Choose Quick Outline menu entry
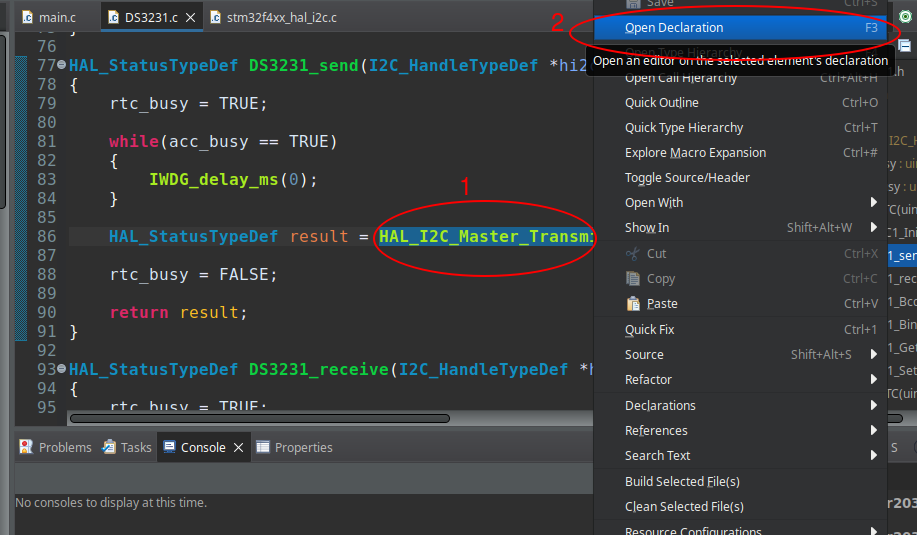917x535 pixels. tap(740, 102)
